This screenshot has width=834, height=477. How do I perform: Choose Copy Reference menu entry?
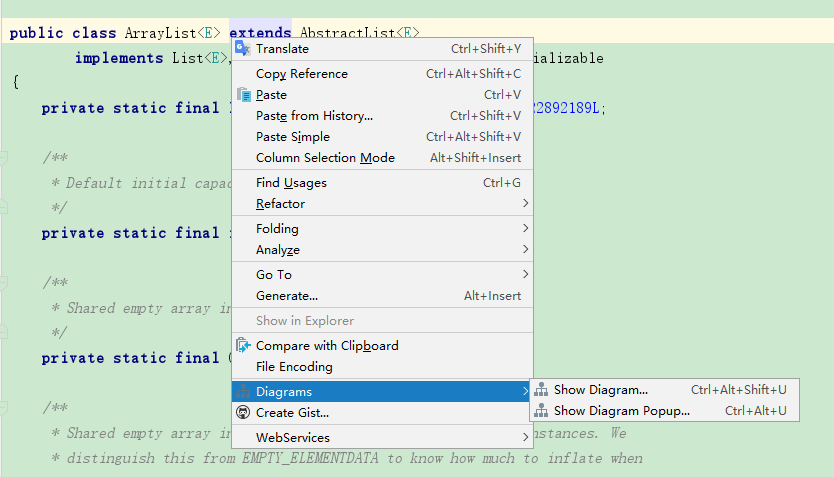(x=382, y=73)
